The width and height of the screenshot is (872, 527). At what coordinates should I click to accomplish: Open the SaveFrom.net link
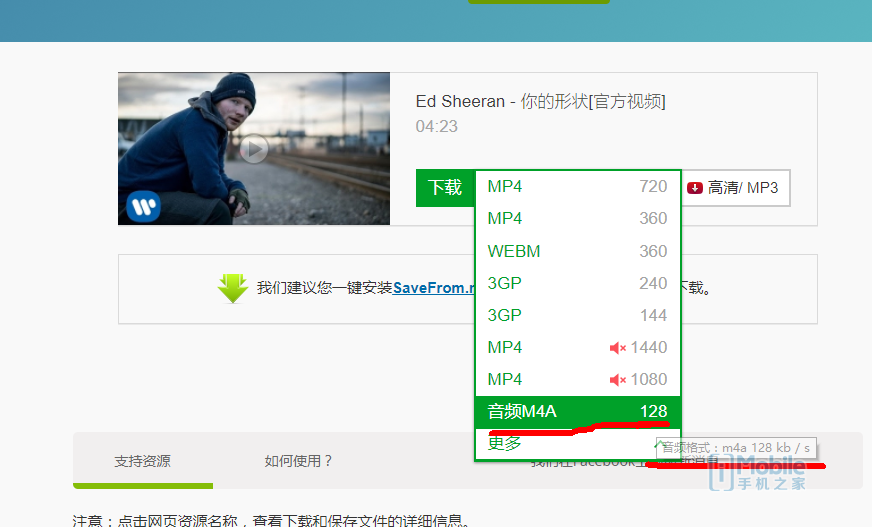pyautogui.click(x=434, y=288)
